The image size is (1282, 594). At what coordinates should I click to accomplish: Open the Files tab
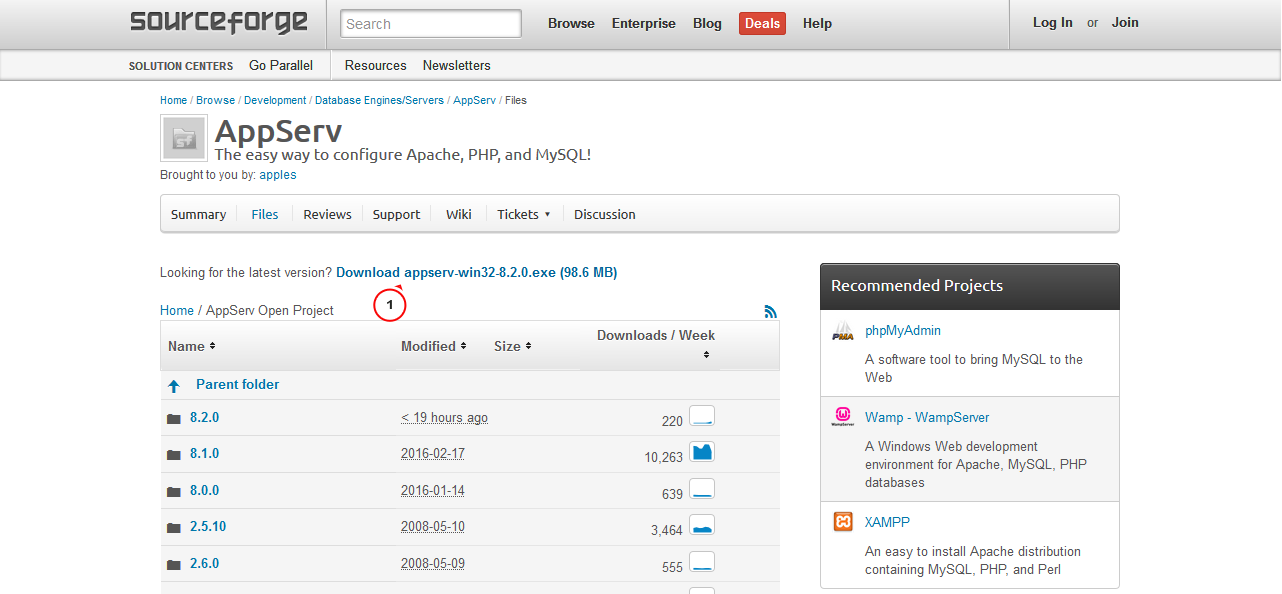pos(265,214)
